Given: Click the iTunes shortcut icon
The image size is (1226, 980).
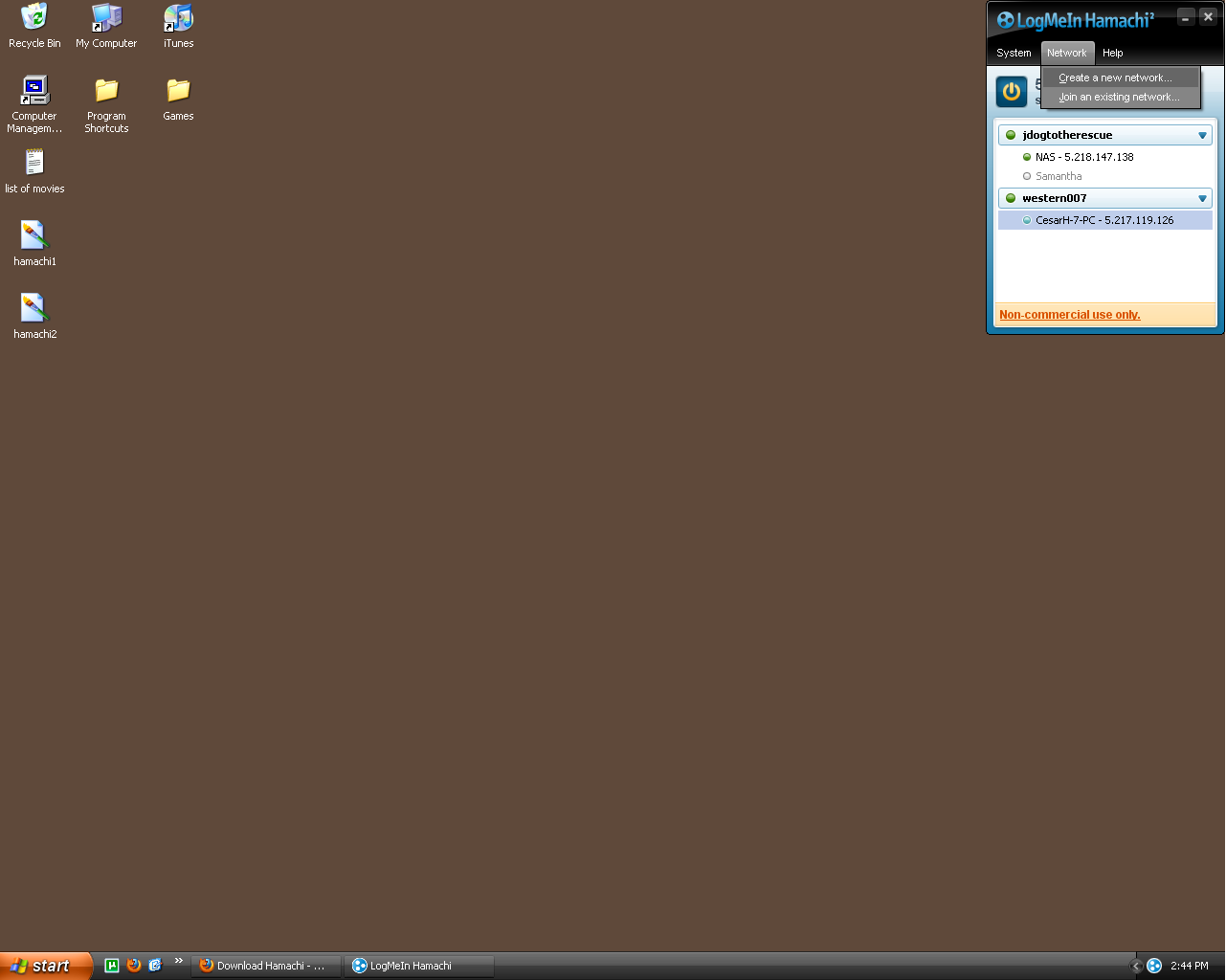Looking at the screenshot, I should 178,18.
